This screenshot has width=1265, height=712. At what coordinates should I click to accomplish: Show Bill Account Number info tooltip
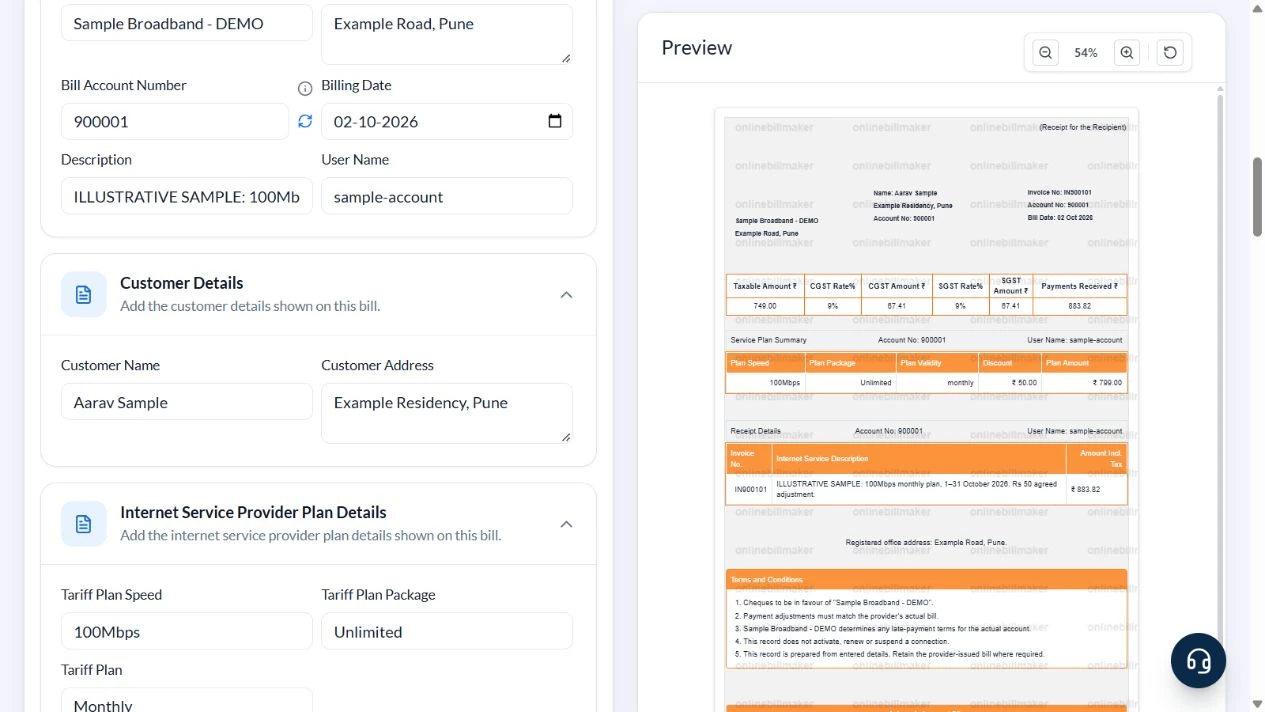tap(305, 88)
